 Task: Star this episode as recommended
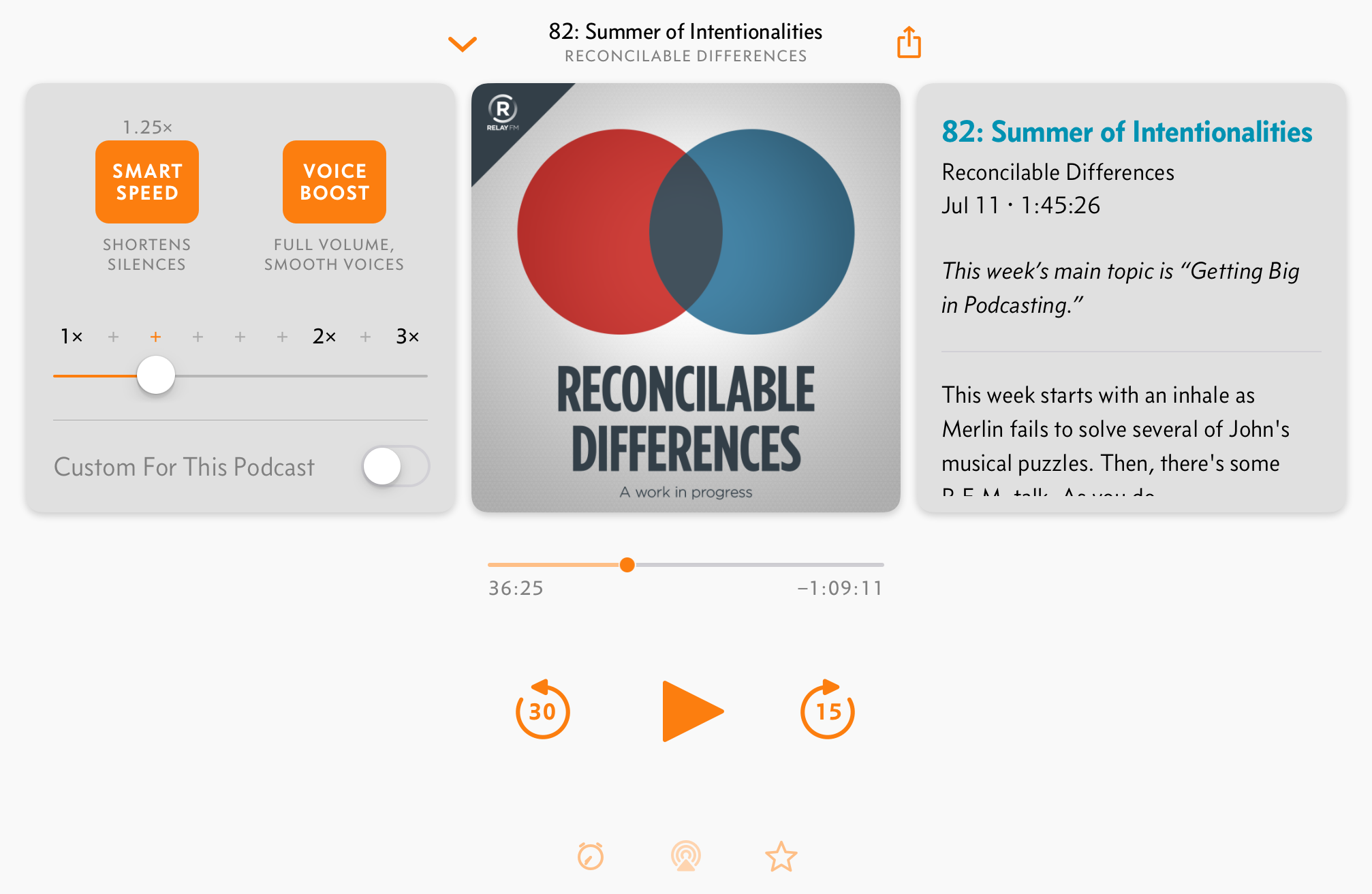(x=781, y=856)
